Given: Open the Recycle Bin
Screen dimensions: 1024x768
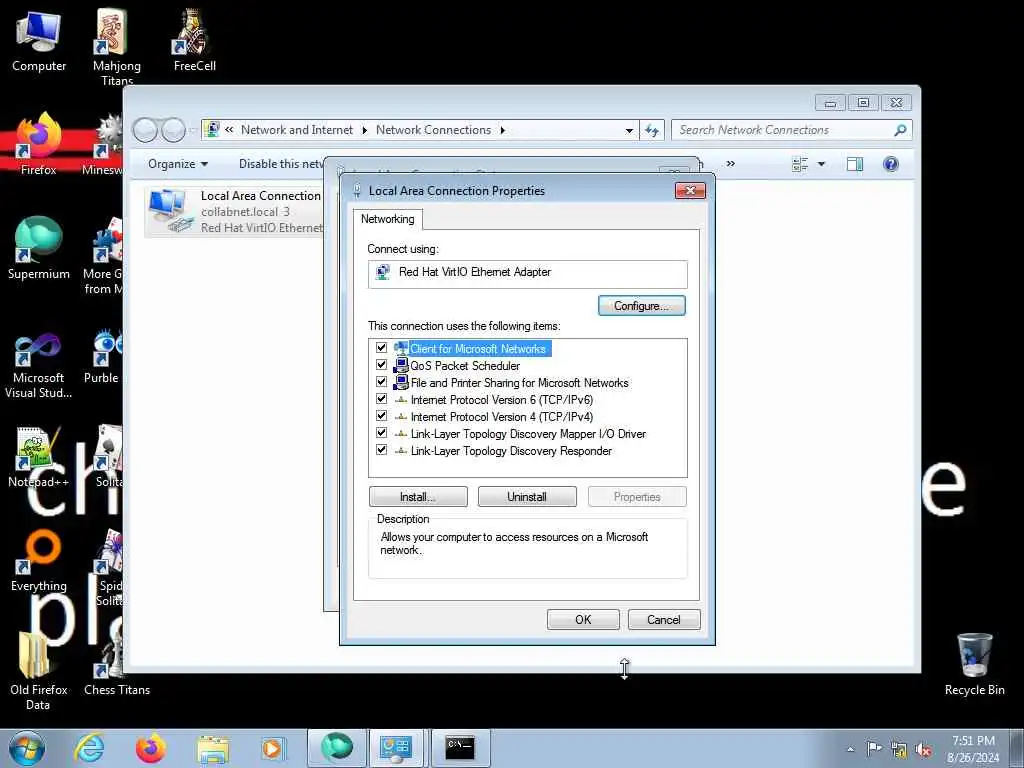Looking at the screenshot, I should [x=974, y=664].
